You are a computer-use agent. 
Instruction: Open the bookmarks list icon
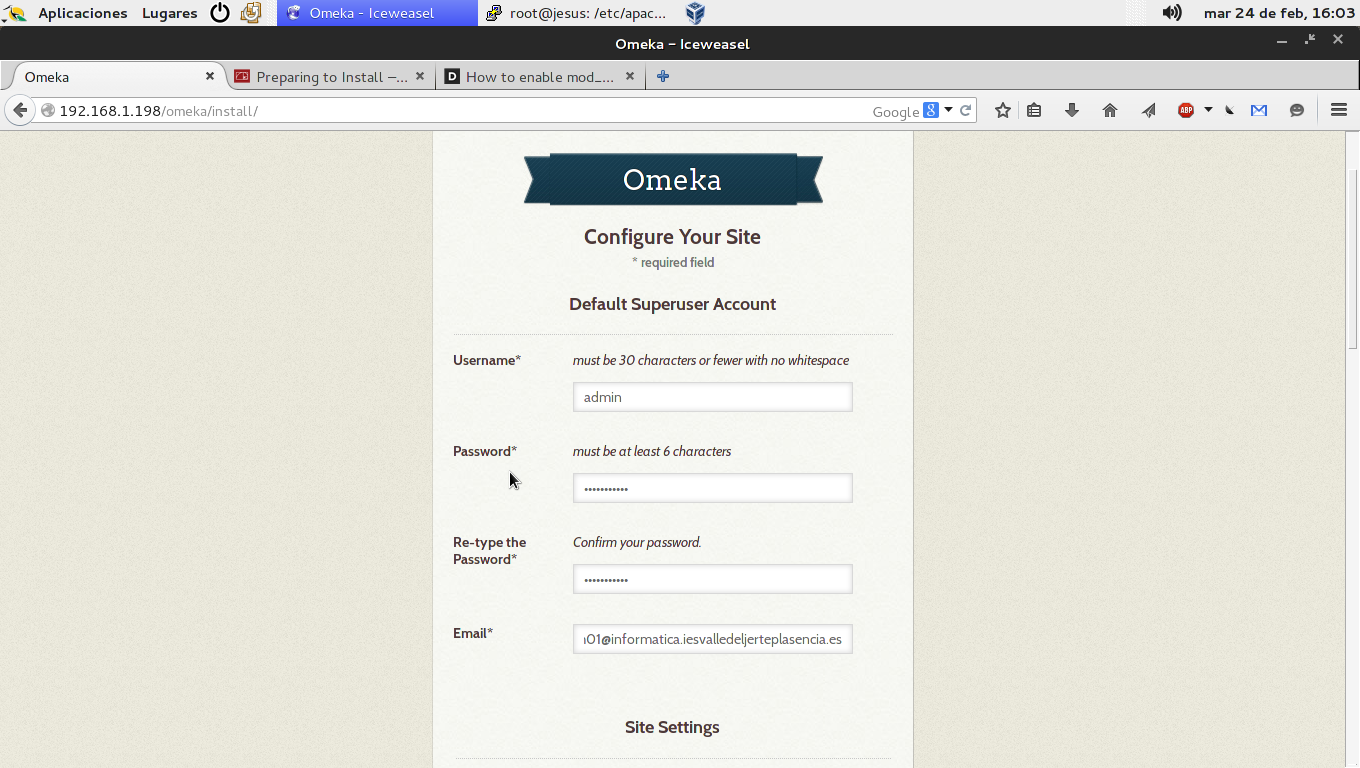(1034, 111)
